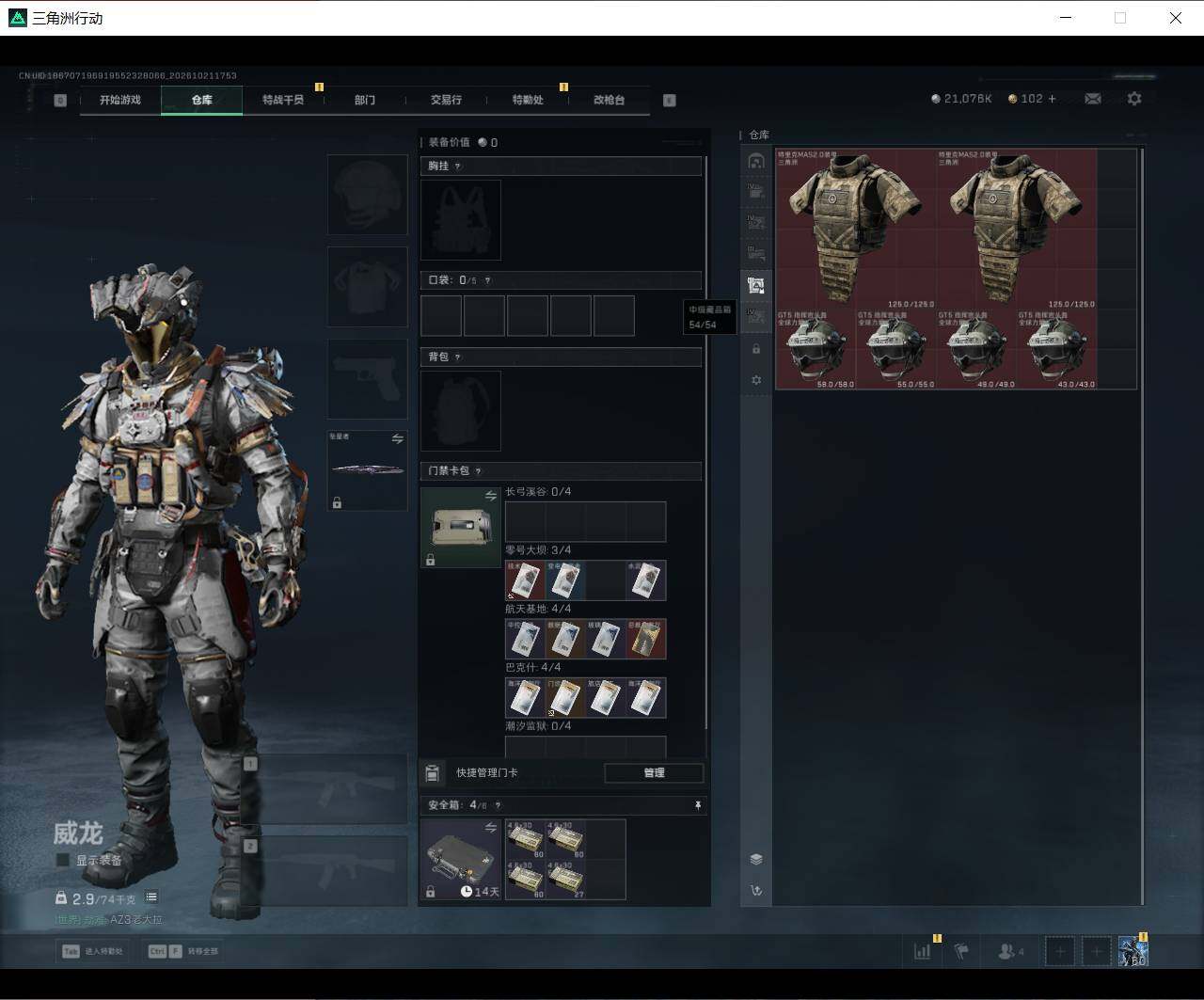
Task: Click the 管理 button
Action: tap(654, 772)
